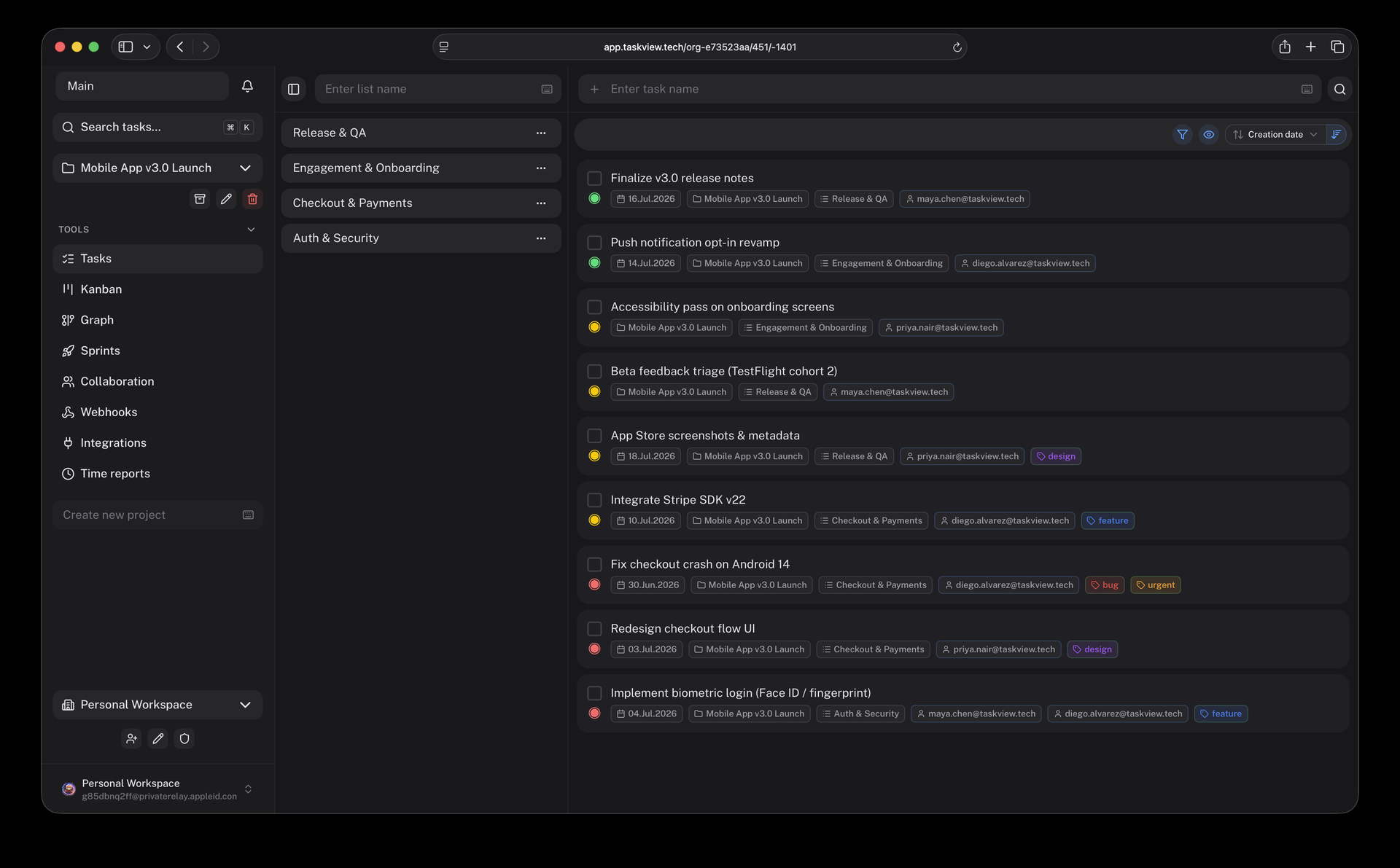
Task: Click the urgent tag on Android crash task
Action: click(x=1155, y=585)
